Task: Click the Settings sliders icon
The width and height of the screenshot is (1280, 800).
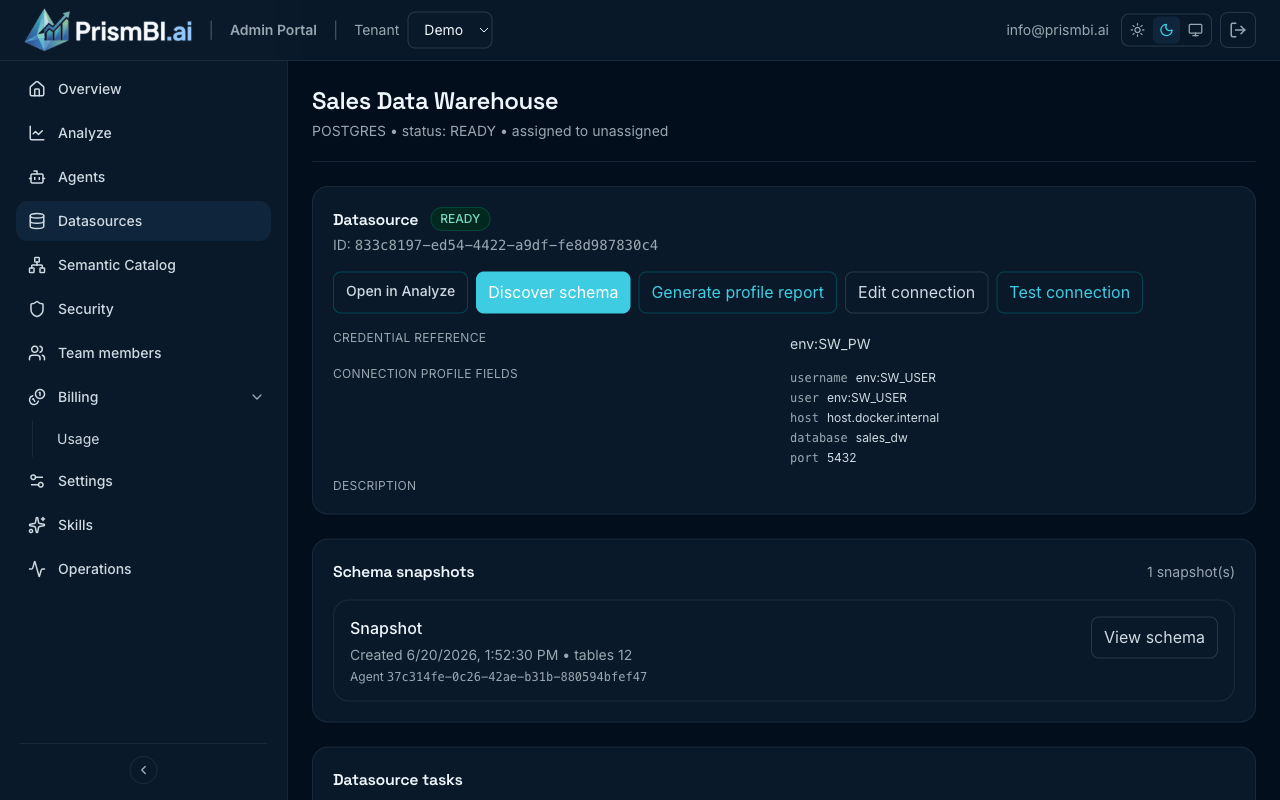Action: pos(37,481)
